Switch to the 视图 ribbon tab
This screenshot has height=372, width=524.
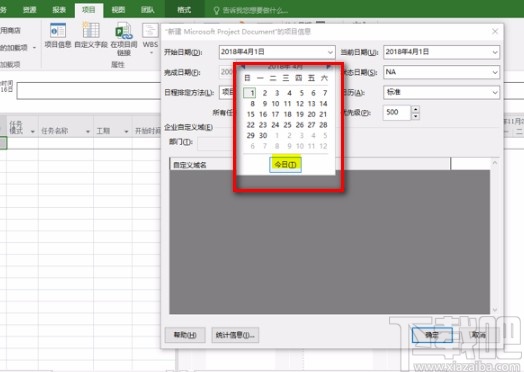click(118, 10)
